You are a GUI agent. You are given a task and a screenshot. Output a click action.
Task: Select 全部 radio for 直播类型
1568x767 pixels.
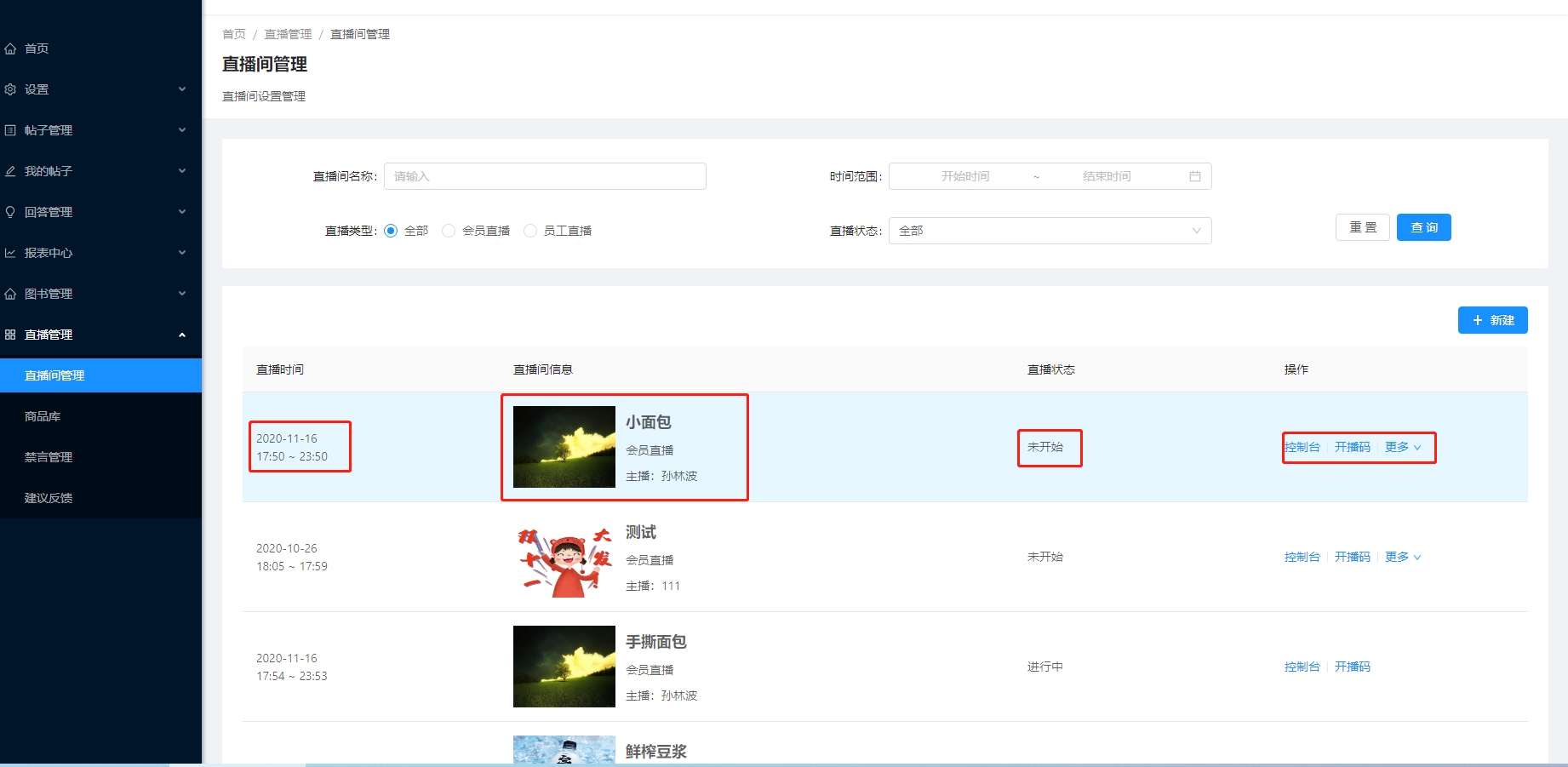click(x=391, y=231)
